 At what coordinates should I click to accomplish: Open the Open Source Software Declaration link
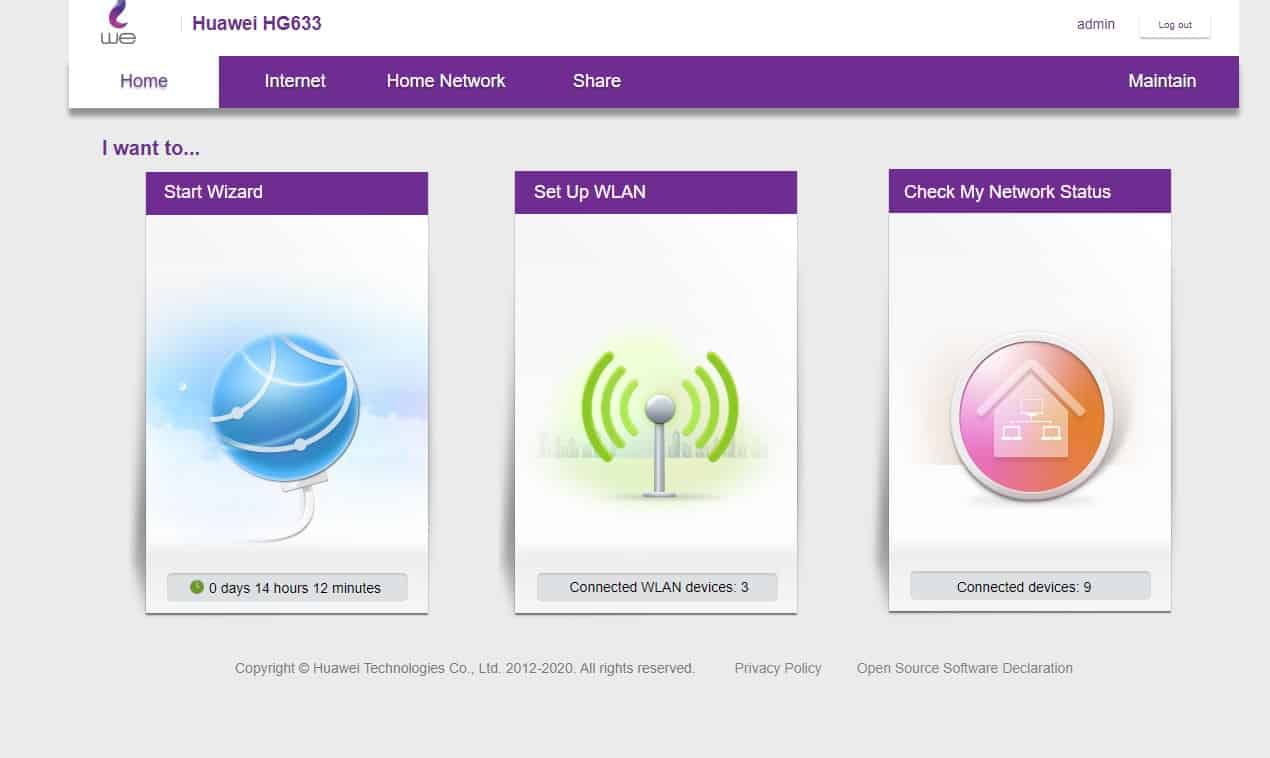point(964,668)
